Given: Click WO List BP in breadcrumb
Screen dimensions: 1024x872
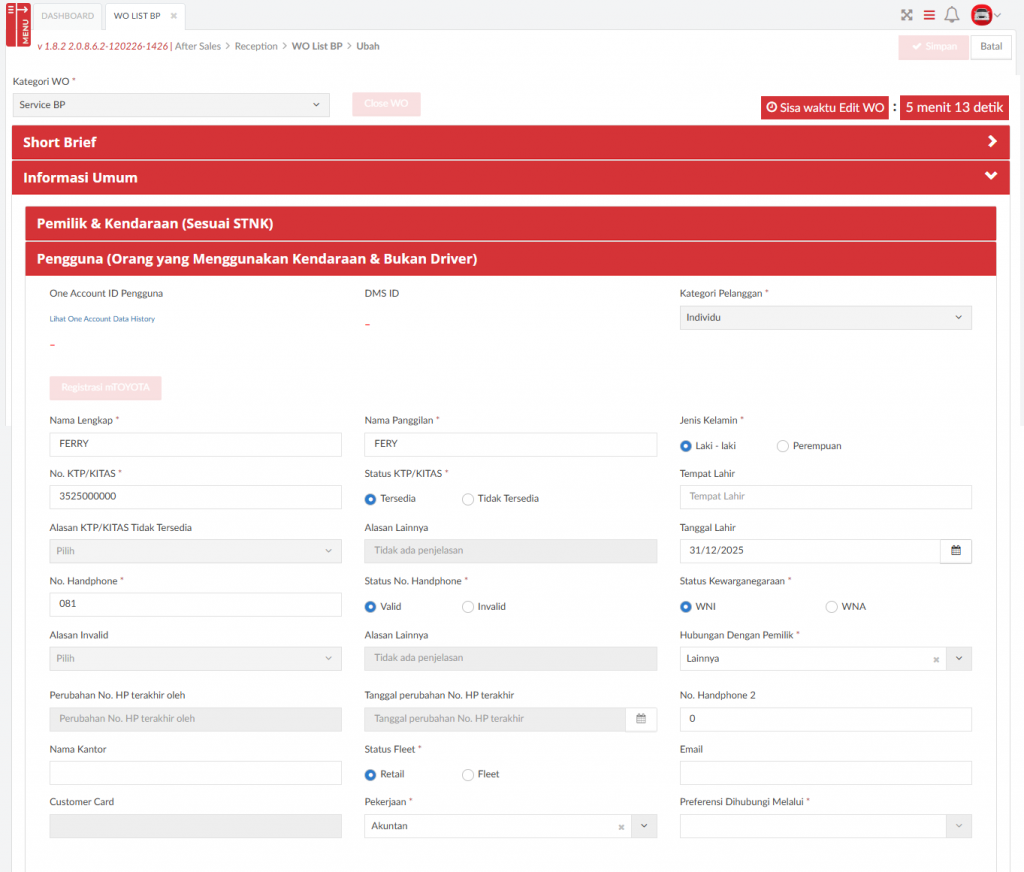Looking at the screenshot, I should 316,46.
